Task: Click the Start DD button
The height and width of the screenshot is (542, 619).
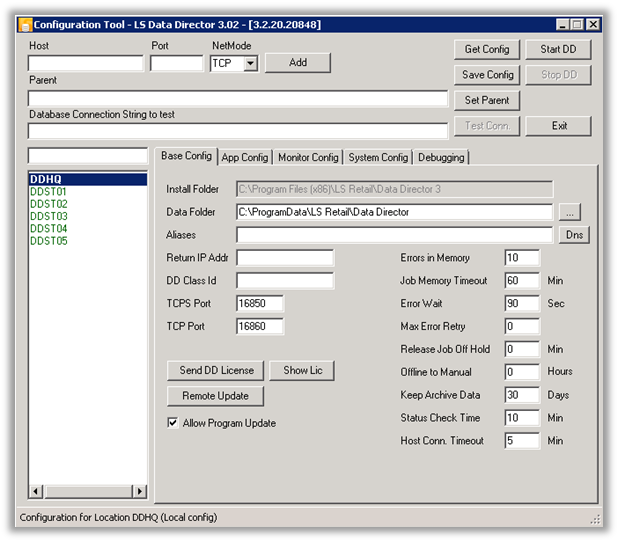Action: point(558,49)
